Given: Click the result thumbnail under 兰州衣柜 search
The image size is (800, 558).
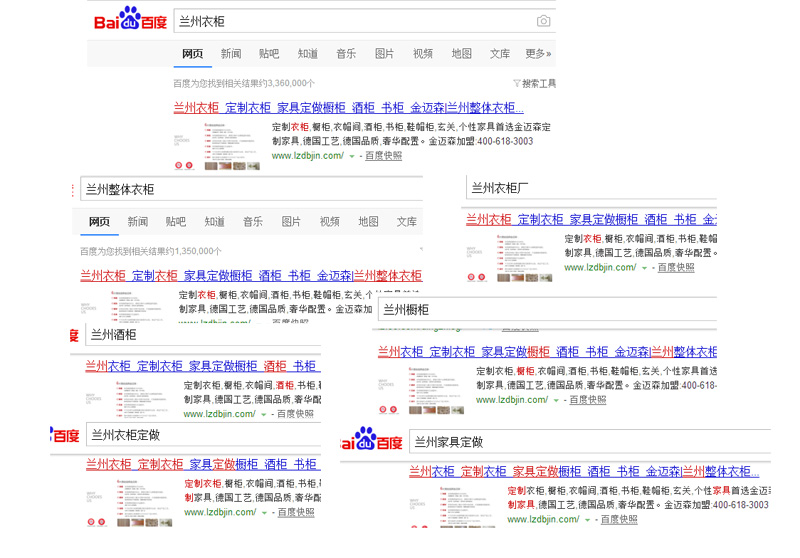Looking at the screenshot, I should click(x=217, y=146).
